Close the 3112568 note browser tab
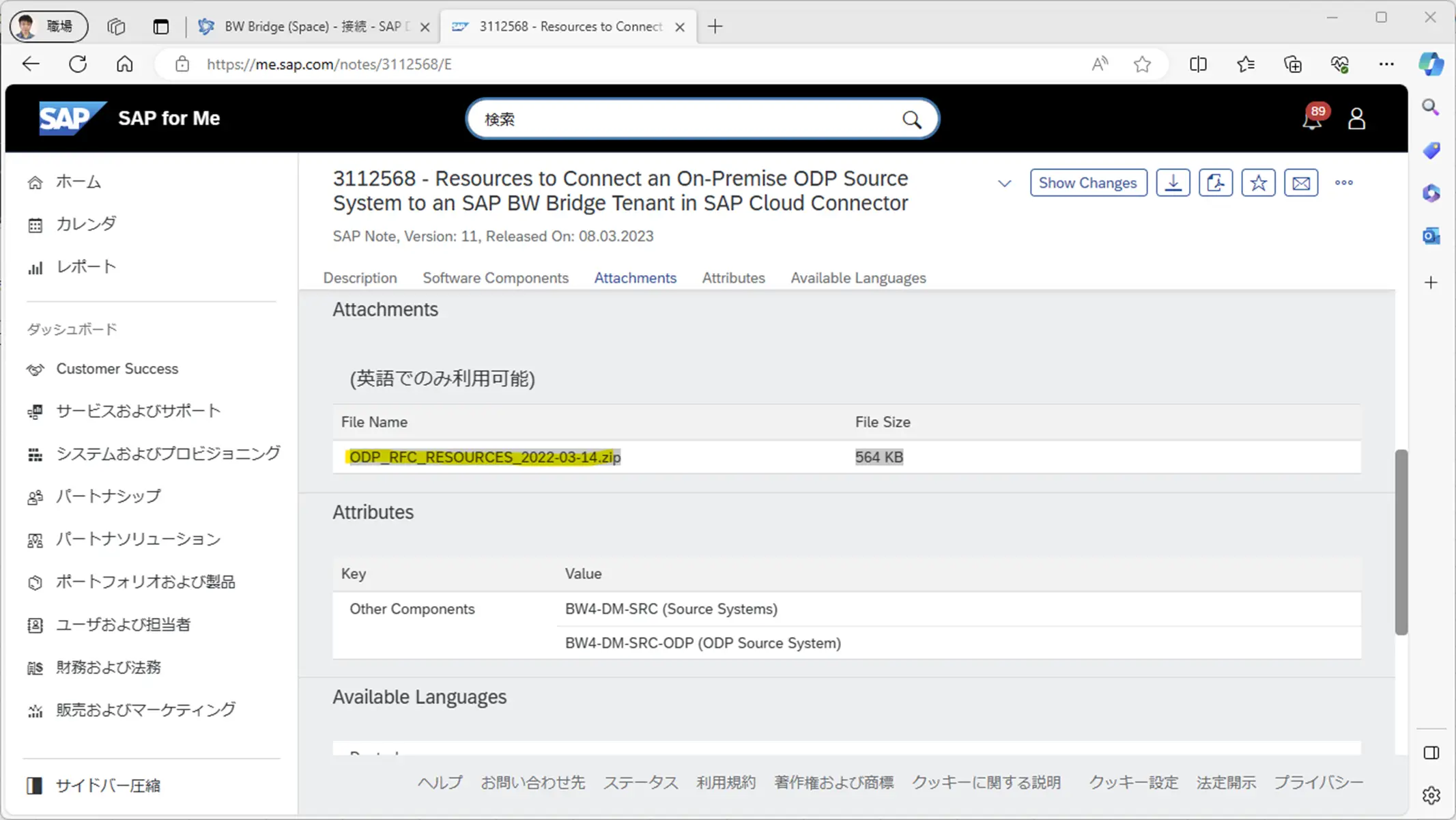Viewport: 1456px width, 820px height. click(680, 27)
